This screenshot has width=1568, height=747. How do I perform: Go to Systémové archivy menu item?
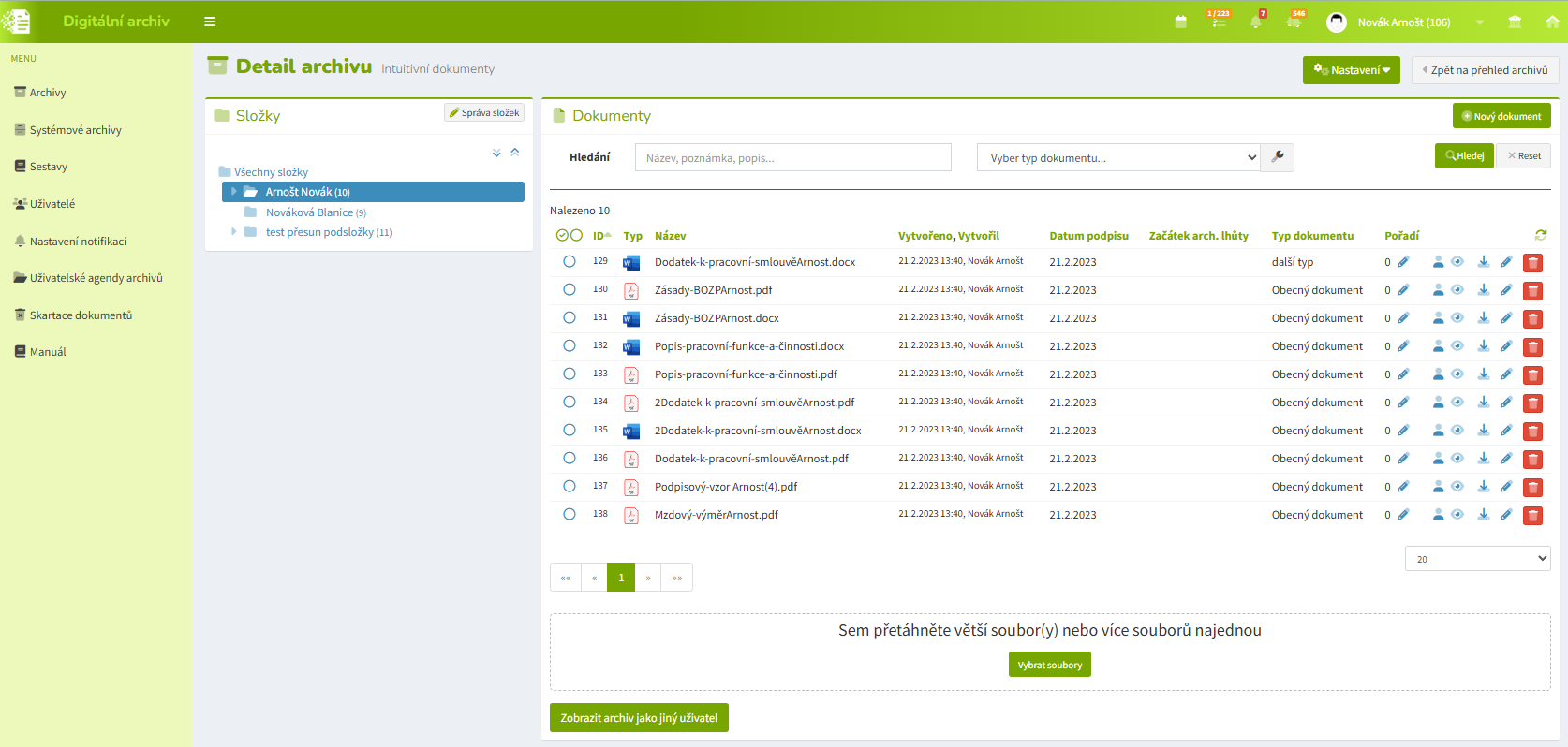(x=75, y=130)
